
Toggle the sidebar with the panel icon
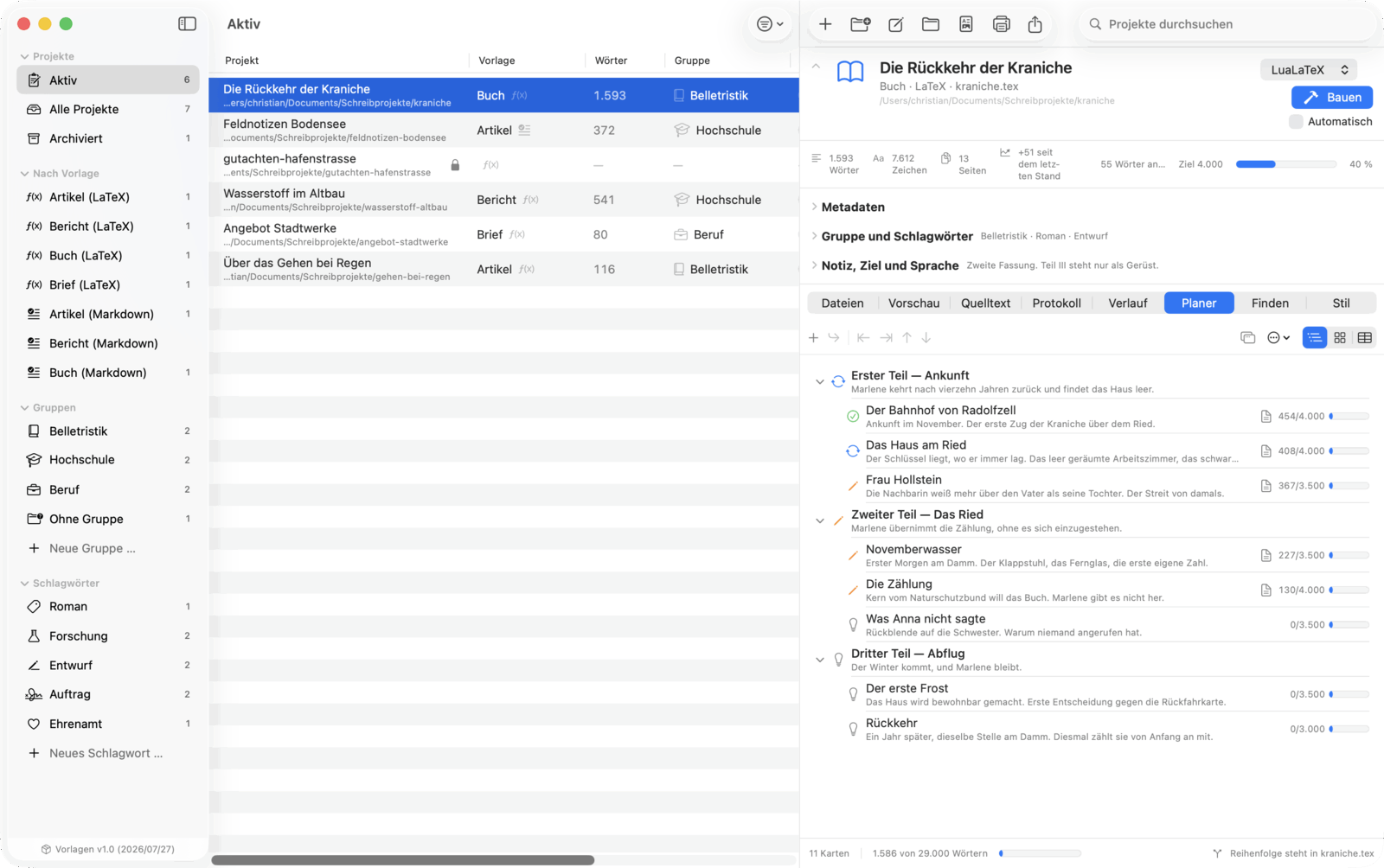click(x=187, y=24)
